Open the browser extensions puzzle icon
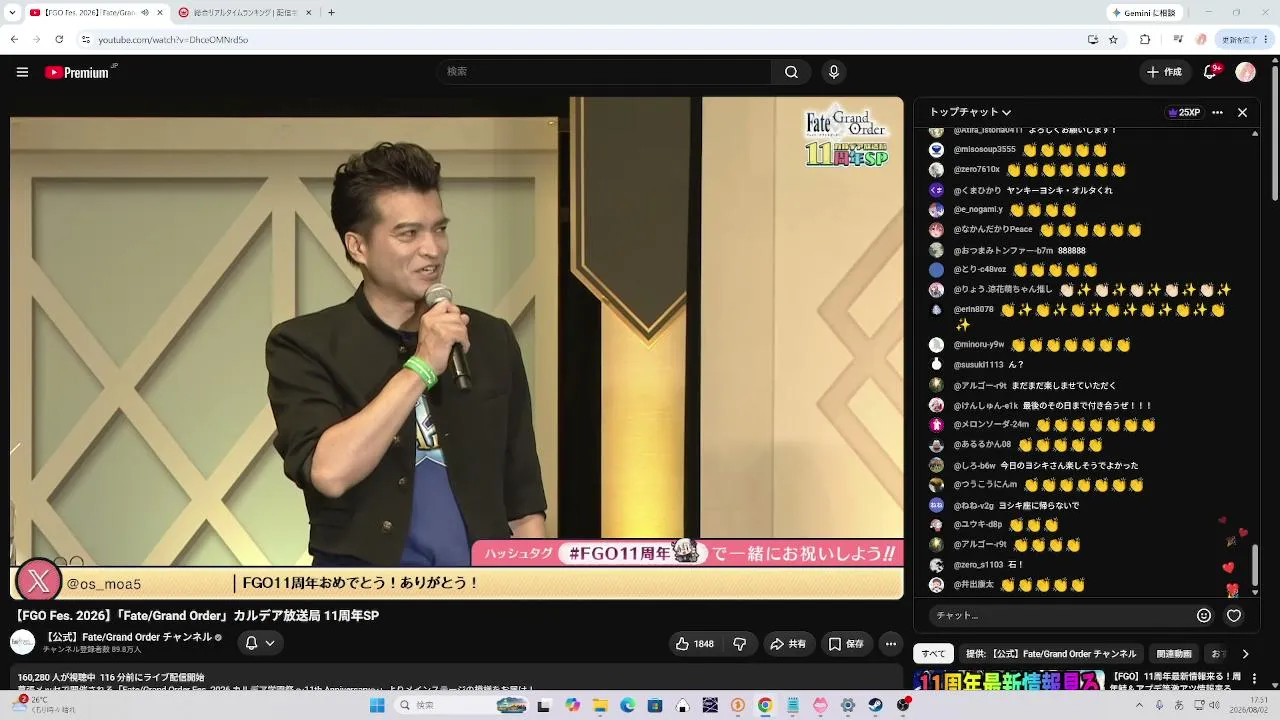 point(1145,40)
